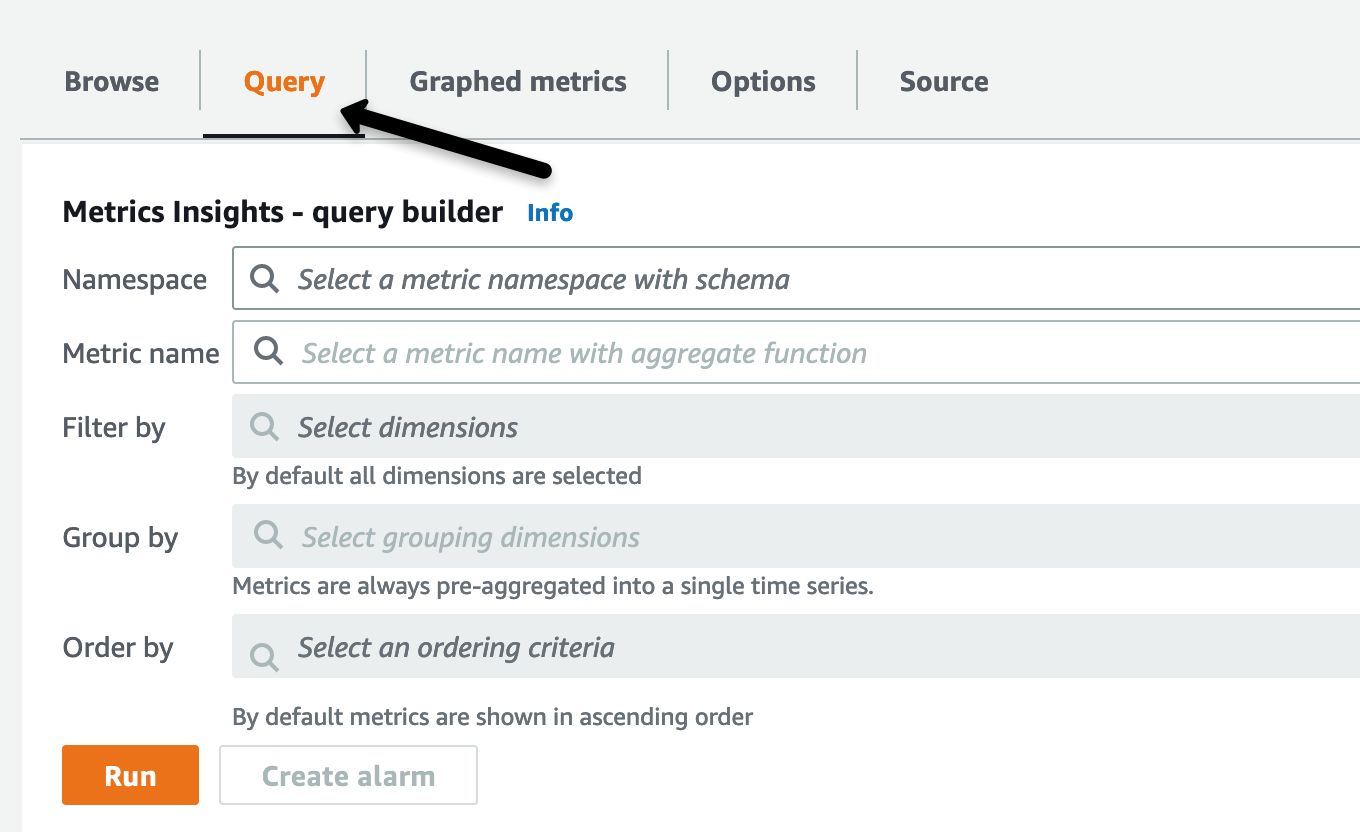The width and height of the screenshot is (1360, 832).
Task: Switch to the Browse tab
Action: click(x=111, y=81)
